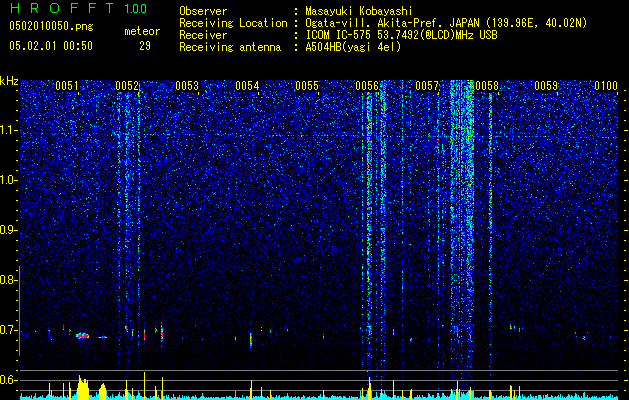The height and width of the screenshot is (400, 629).
Task: Click time marker 0058
Action: point(487,86)
